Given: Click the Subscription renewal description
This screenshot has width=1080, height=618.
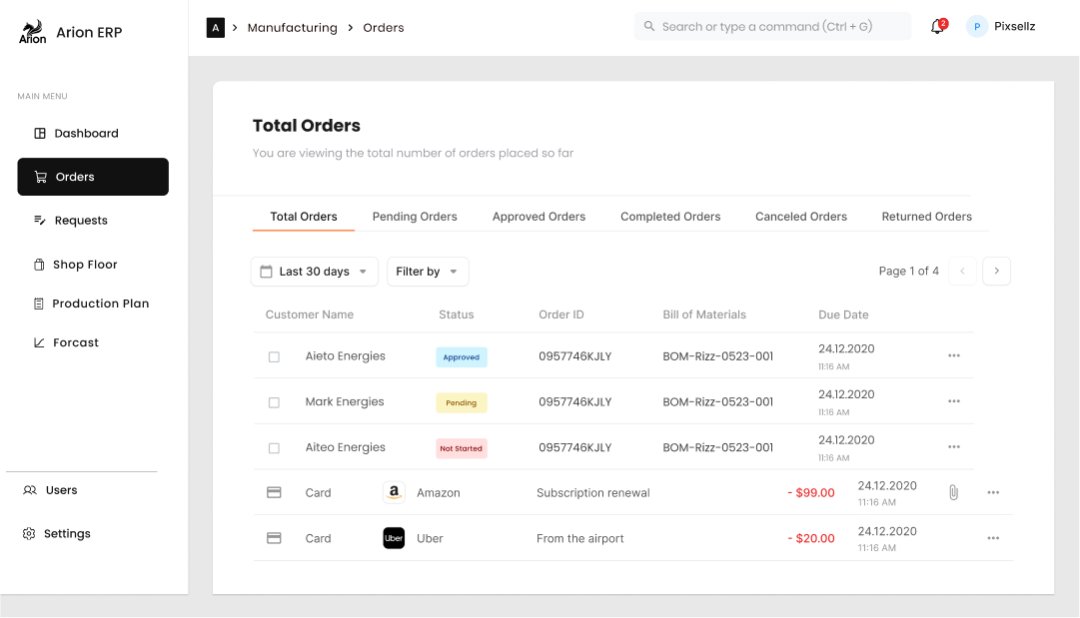Looking at the screenshot, I should (x=593, y=493).
